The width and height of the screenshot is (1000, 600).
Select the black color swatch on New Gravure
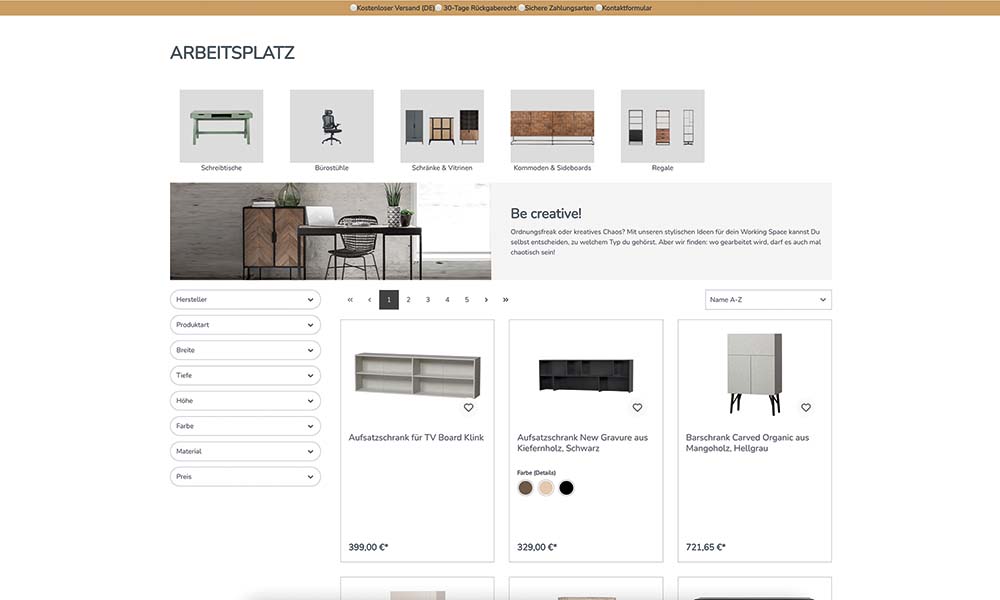(566, 488)
